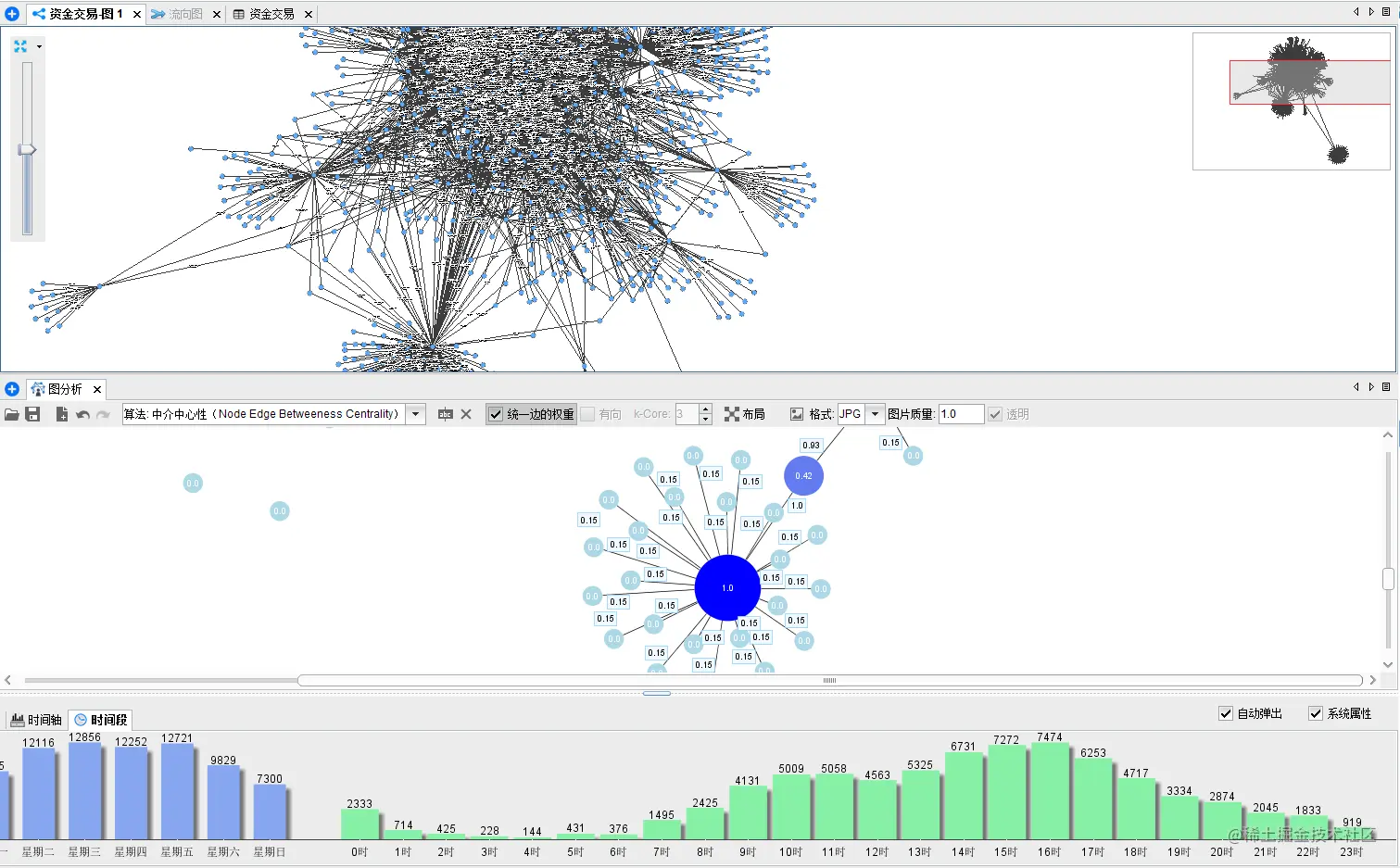Viewport: 1400px width, 868px height.
Task: Click the panel divider collapse handle
Action: tap(656, 693)
